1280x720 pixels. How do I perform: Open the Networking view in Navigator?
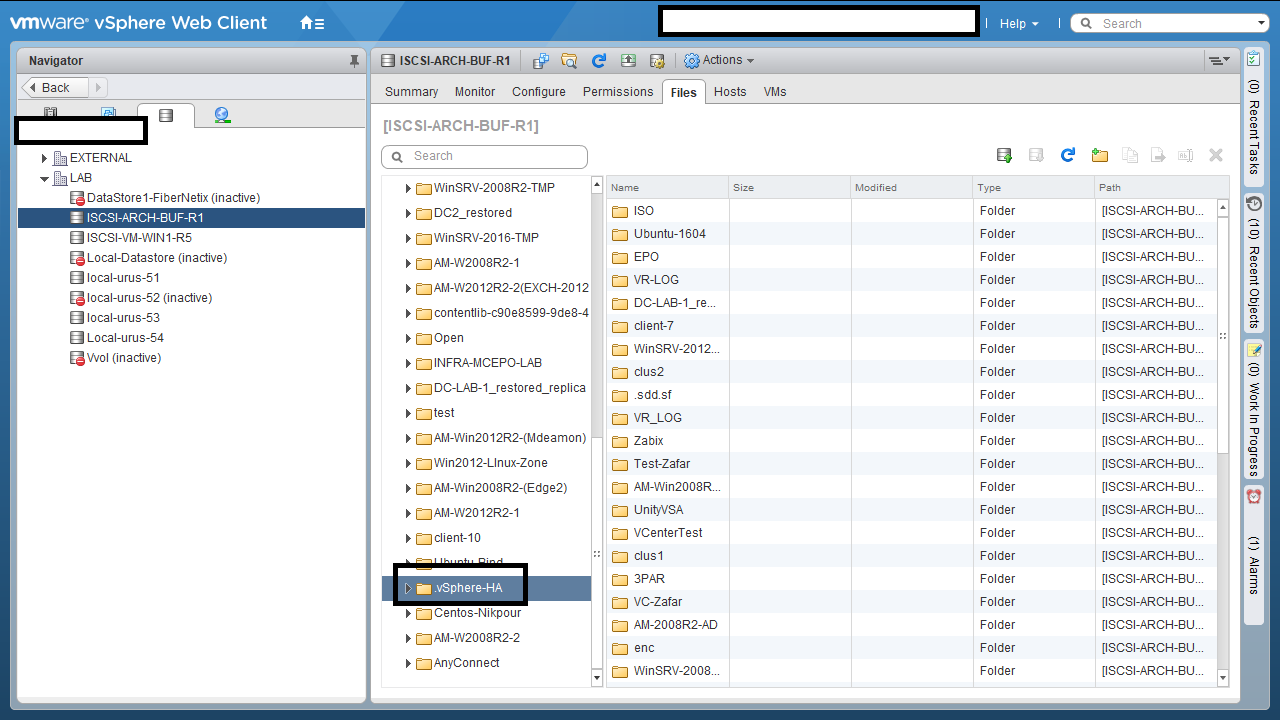[222, 115]
